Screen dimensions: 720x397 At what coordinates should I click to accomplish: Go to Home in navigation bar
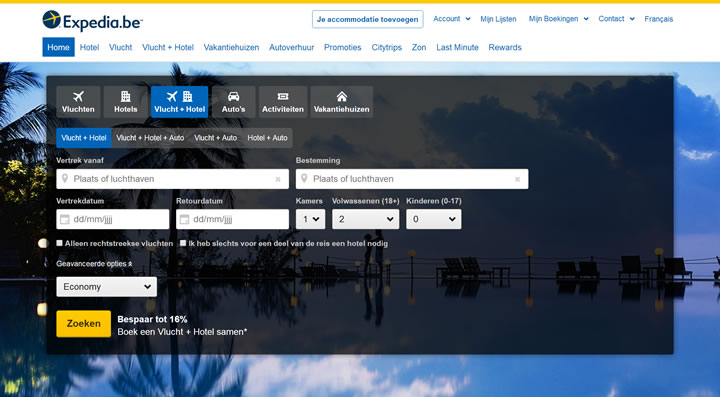click(x=58, y=47)
